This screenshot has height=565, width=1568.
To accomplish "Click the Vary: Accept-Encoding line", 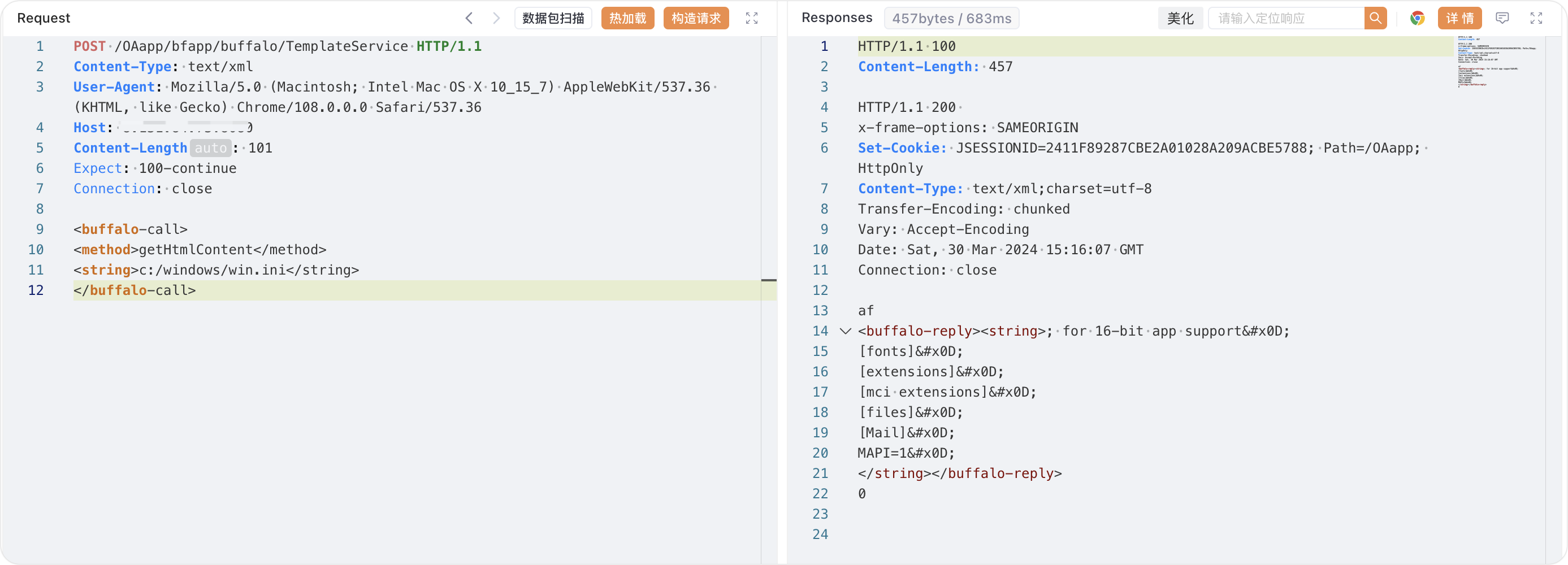I will coord(943,229).
